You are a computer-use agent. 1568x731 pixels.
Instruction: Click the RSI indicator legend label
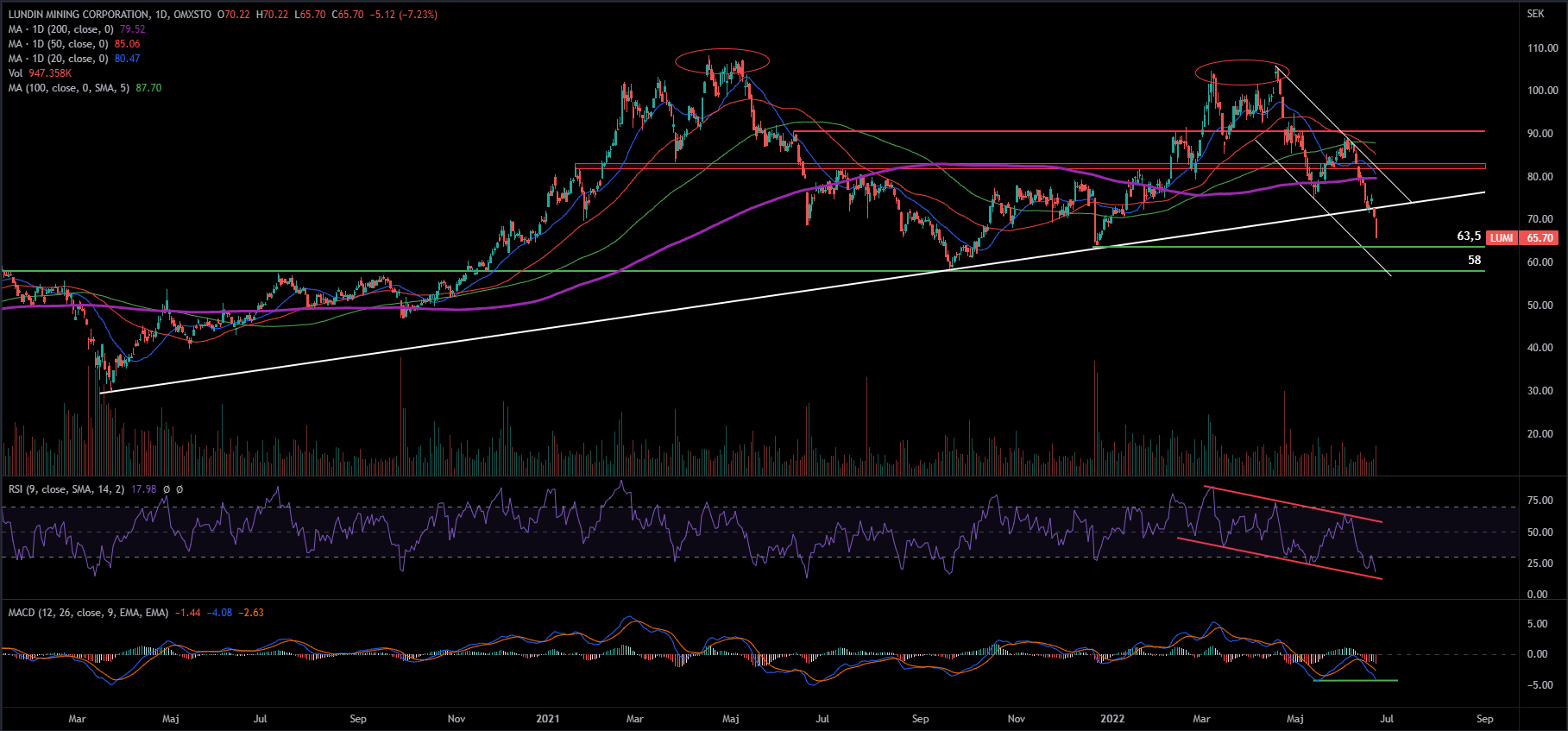point(66,489)
